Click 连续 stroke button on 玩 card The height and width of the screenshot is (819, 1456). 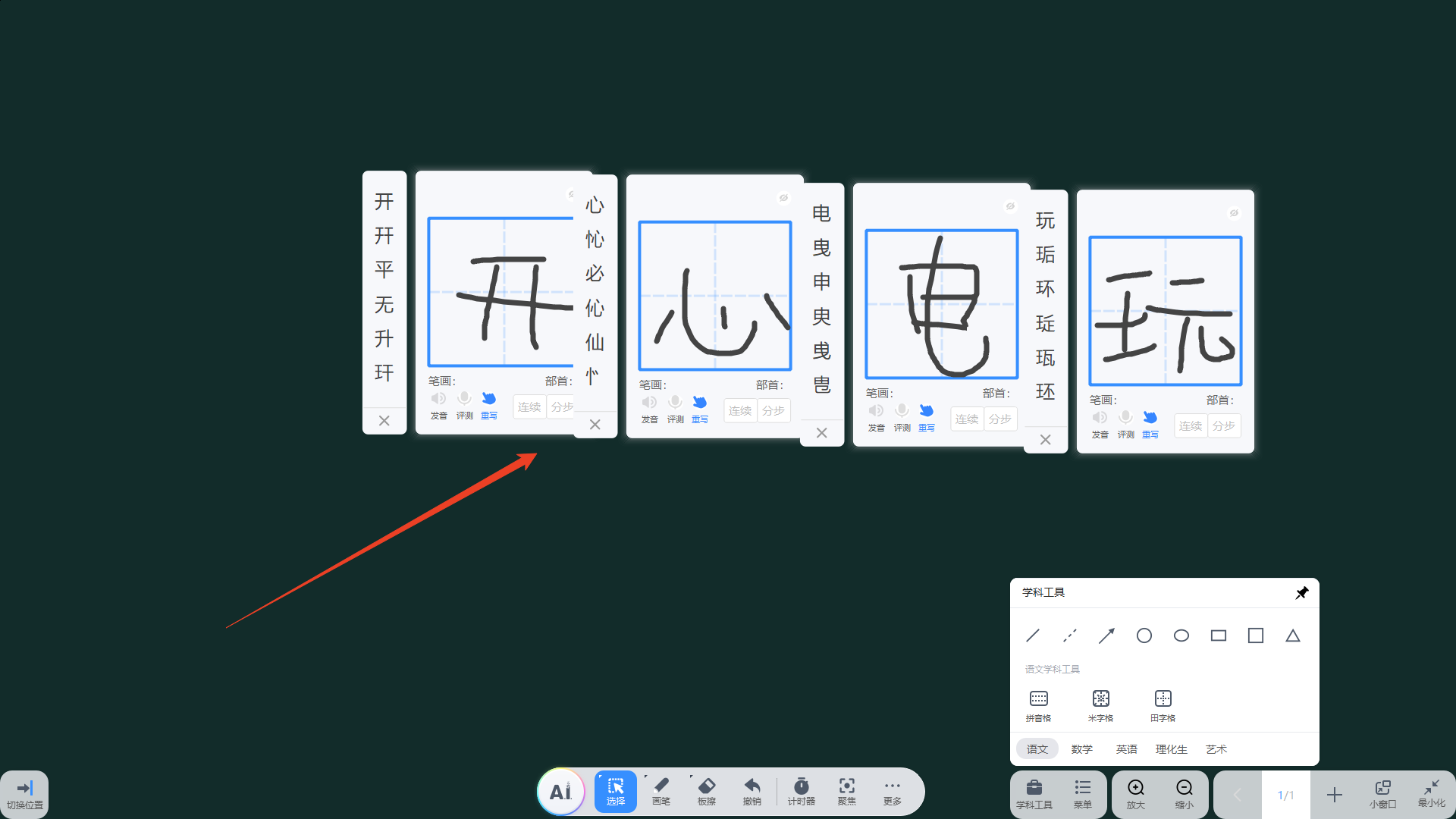tap(1190, 426)
